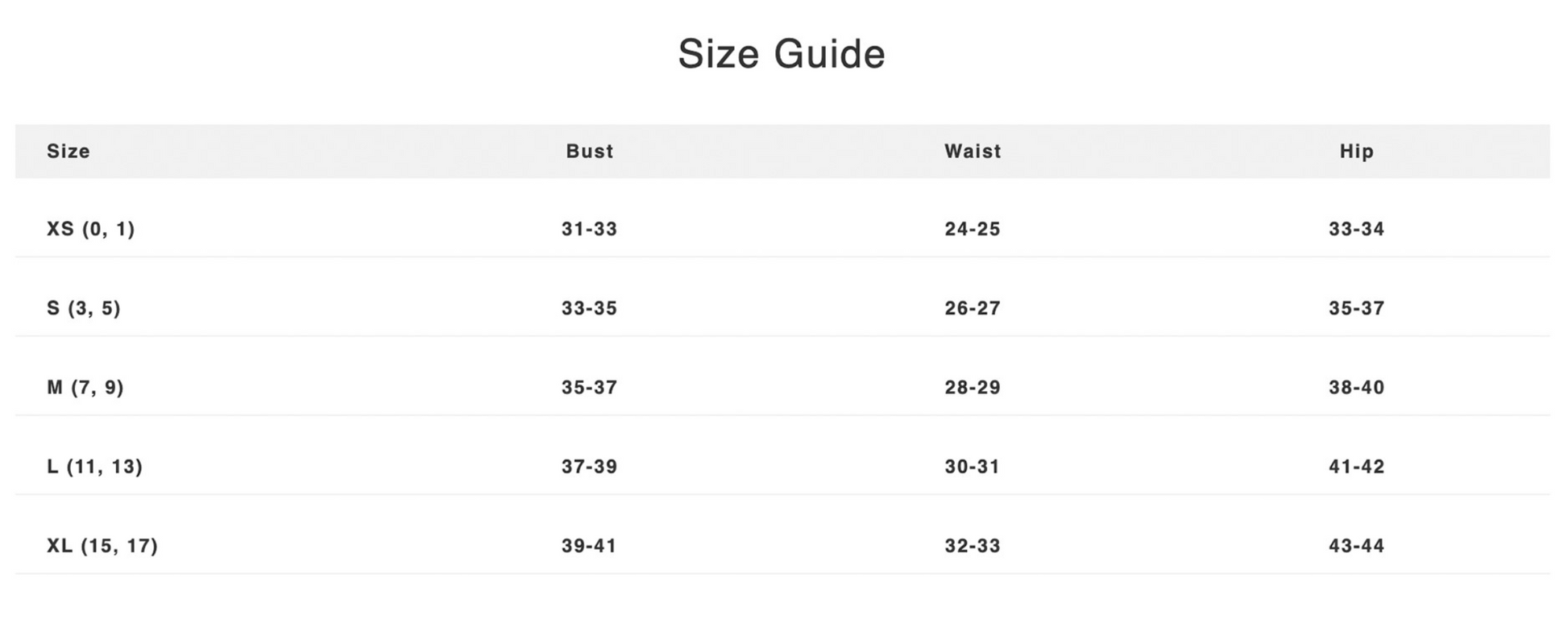This screenshot has height=624, width=1568.
Task: Click the L hip value 41-42
Action: 1356,466
